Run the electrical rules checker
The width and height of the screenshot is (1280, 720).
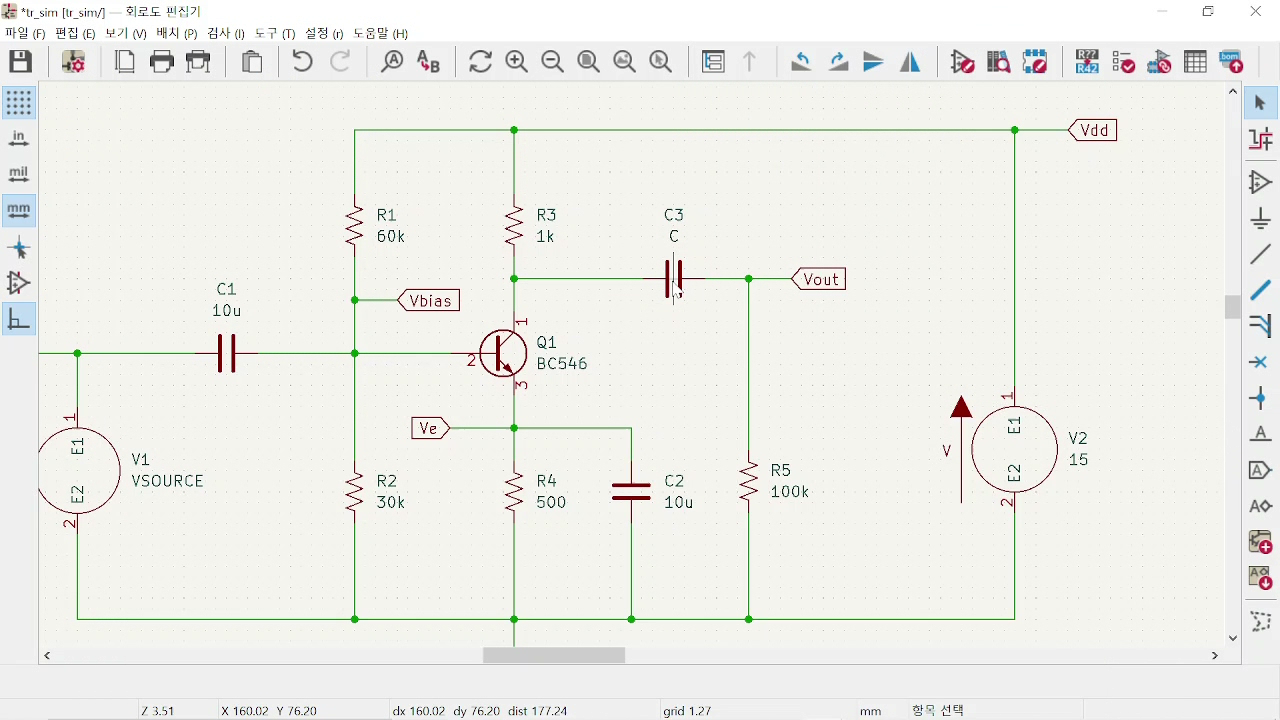pos(1124,62)
